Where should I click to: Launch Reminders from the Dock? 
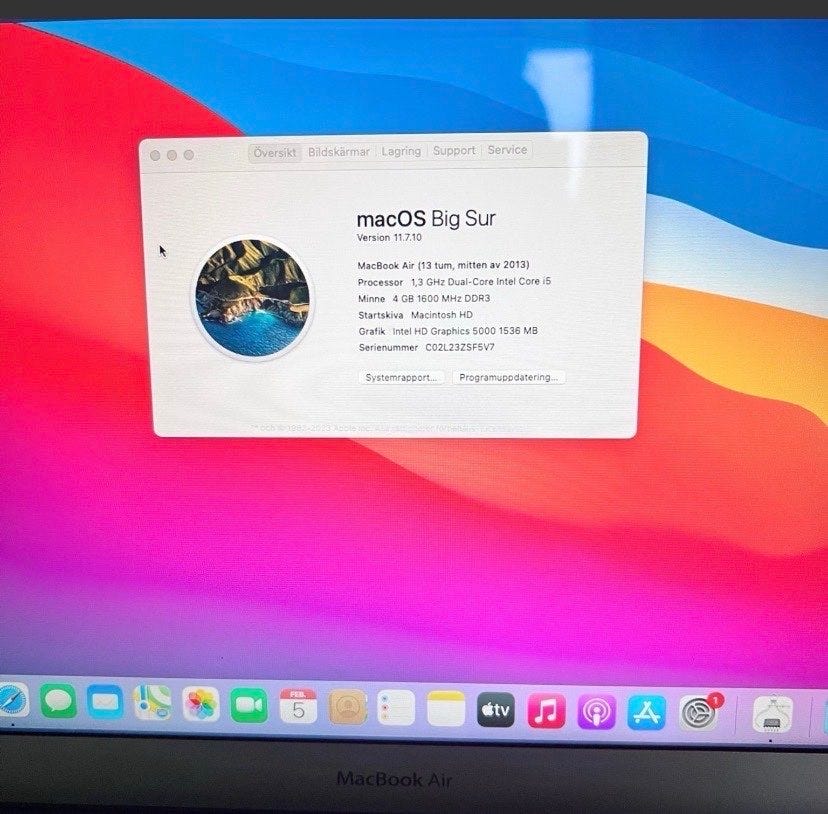pyautogui.click(x=396, y=708)
